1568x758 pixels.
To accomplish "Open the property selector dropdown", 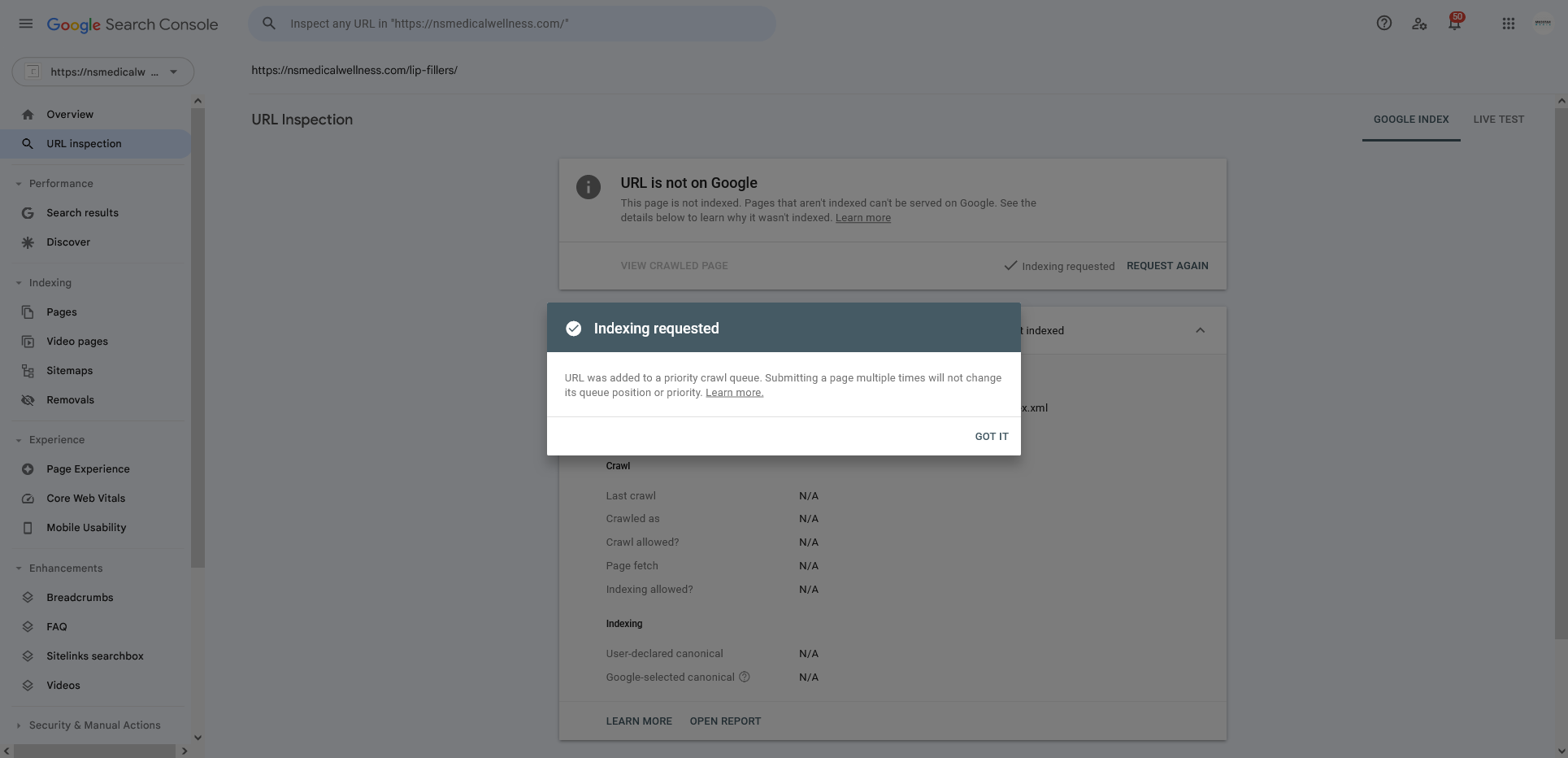I will pyautogui.click(x=102, y=72).
